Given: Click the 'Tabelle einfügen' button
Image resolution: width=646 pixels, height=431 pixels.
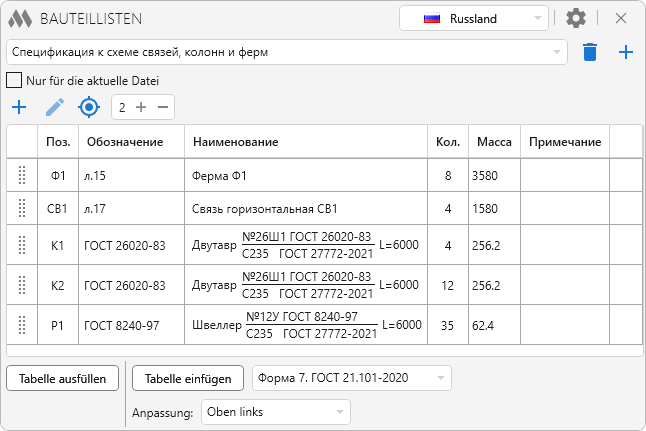Looking at the screenshot, I should pos(188,378).
